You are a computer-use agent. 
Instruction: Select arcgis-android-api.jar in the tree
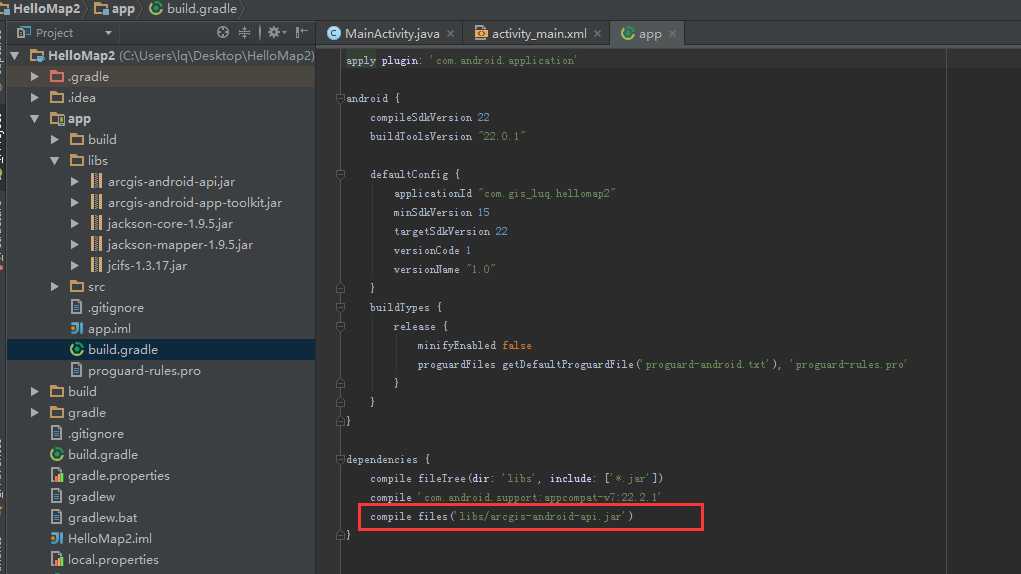pyautogui.click(x=171, y=182)
